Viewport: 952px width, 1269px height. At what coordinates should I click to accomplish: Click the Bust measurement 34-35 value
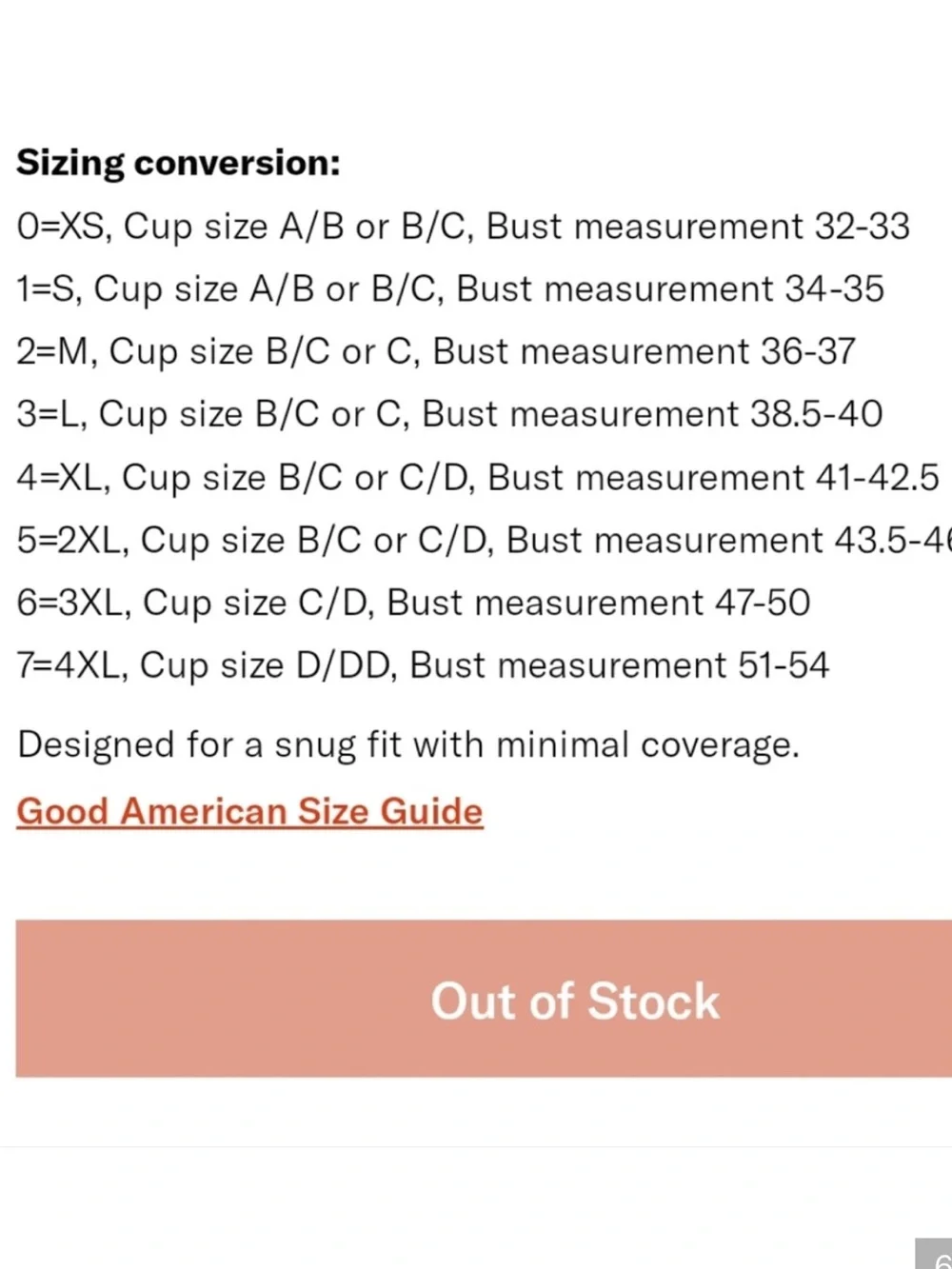[x=670, y=289]
